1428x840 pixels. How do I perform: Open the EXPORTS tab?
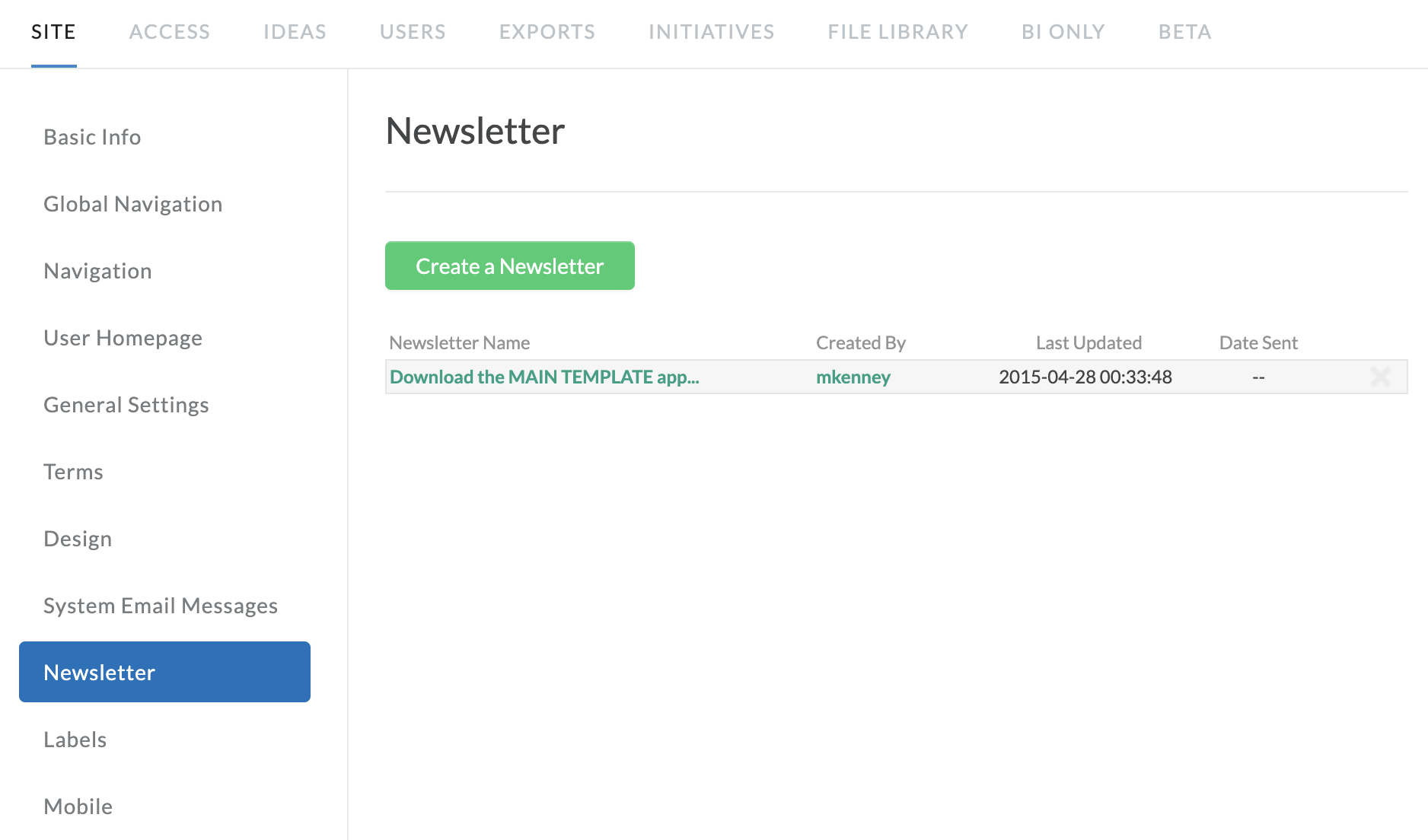[x=547, y=32]
